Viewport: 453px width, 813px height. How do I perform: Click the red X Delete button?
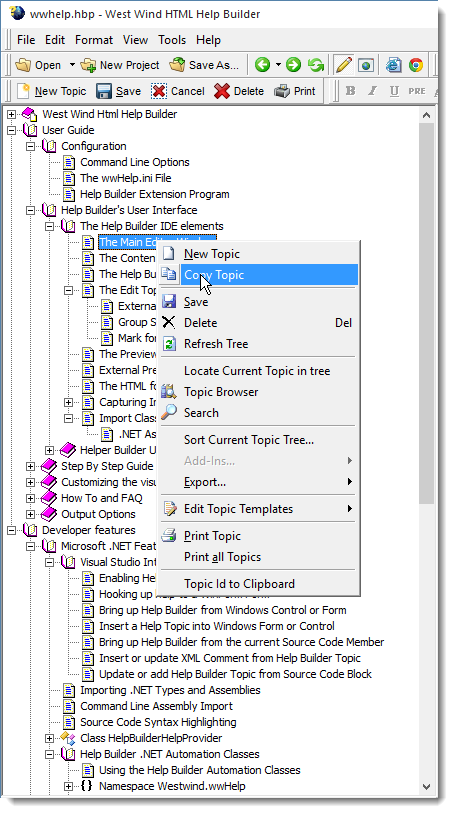(x=239, y=91)
